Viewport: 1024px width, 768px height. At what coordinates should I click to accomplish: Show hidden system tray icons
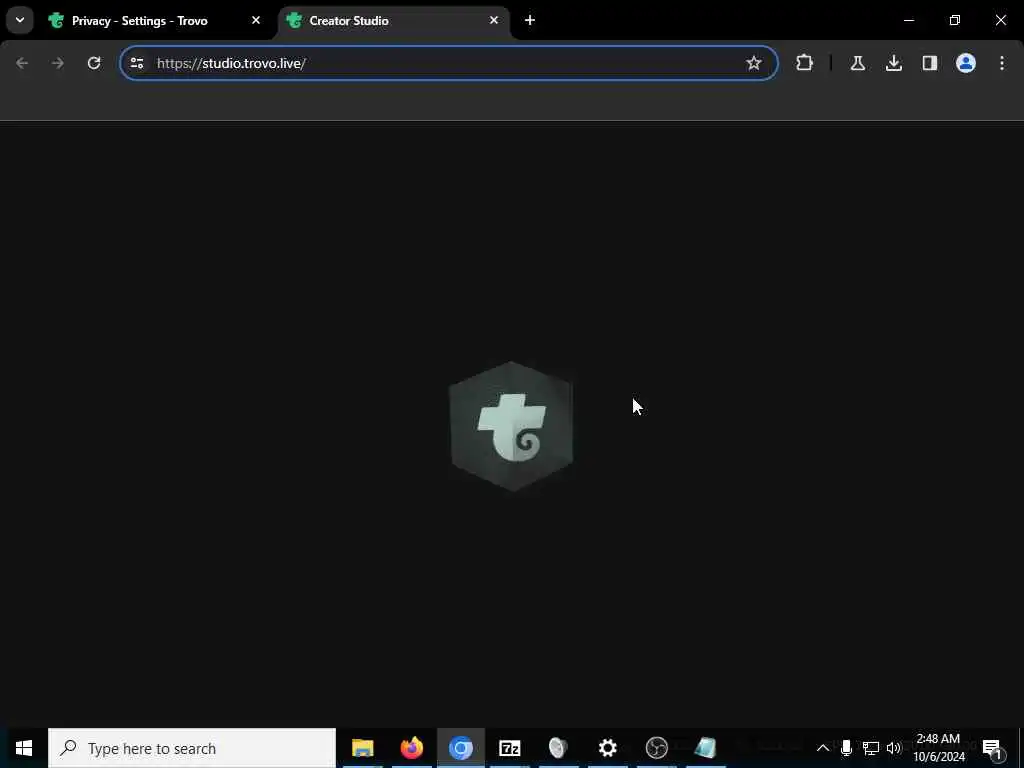point(823,748)
